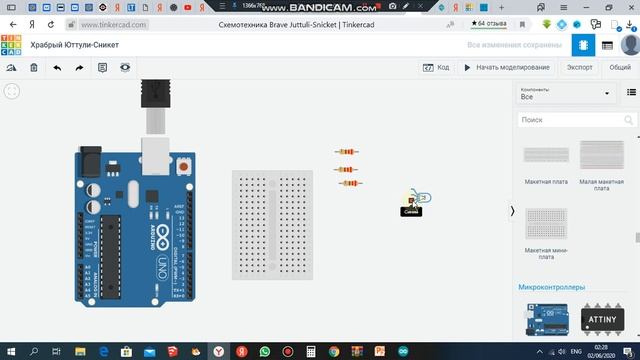Image resolution: width=640 pixels, height=360 pixels.
Task: Zoom to fit all components
Action: pos(11,91)
